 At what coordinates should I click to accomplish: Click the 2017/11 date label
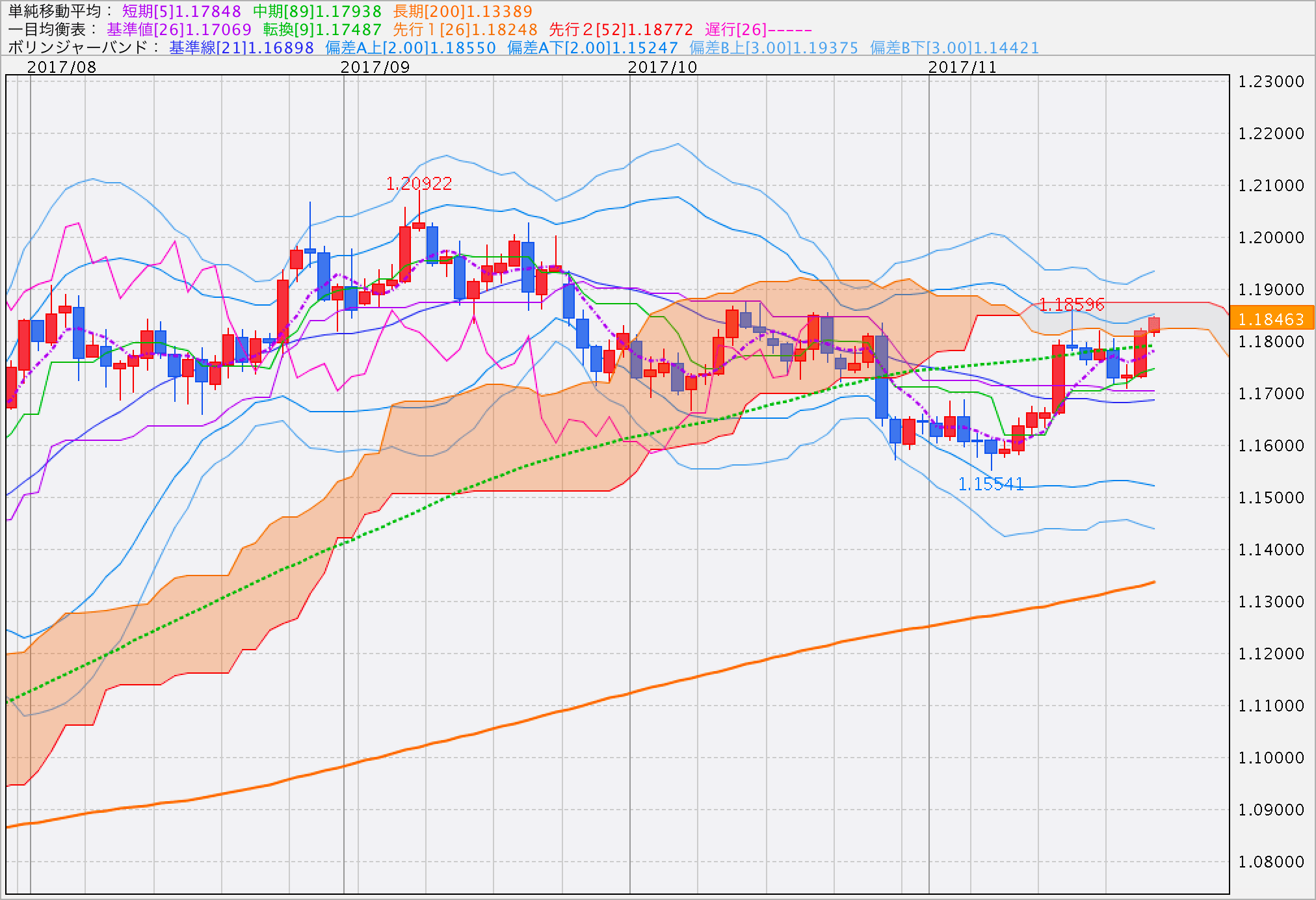pos(962,67)
